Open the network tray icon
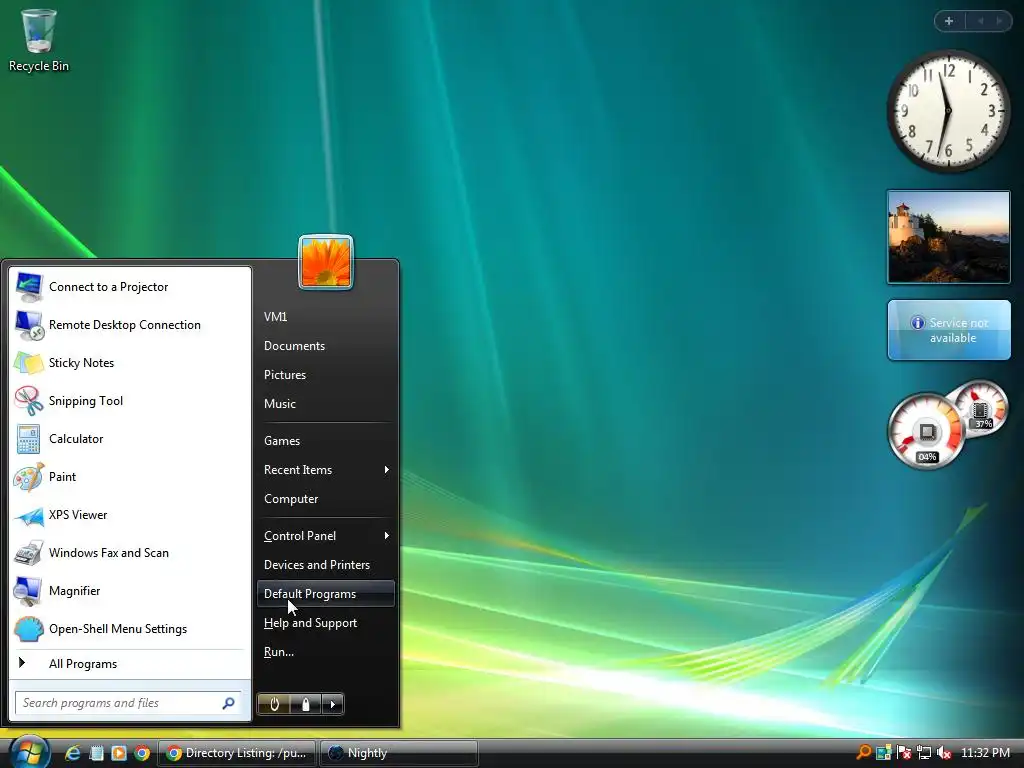The height and width of the screenshot is (768, 1024). 924,753
